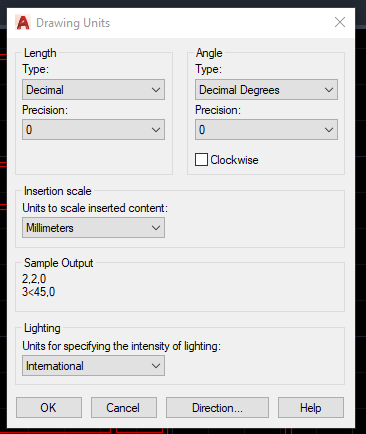Enable the Clockwise checkbox

[x=201, y=160]
